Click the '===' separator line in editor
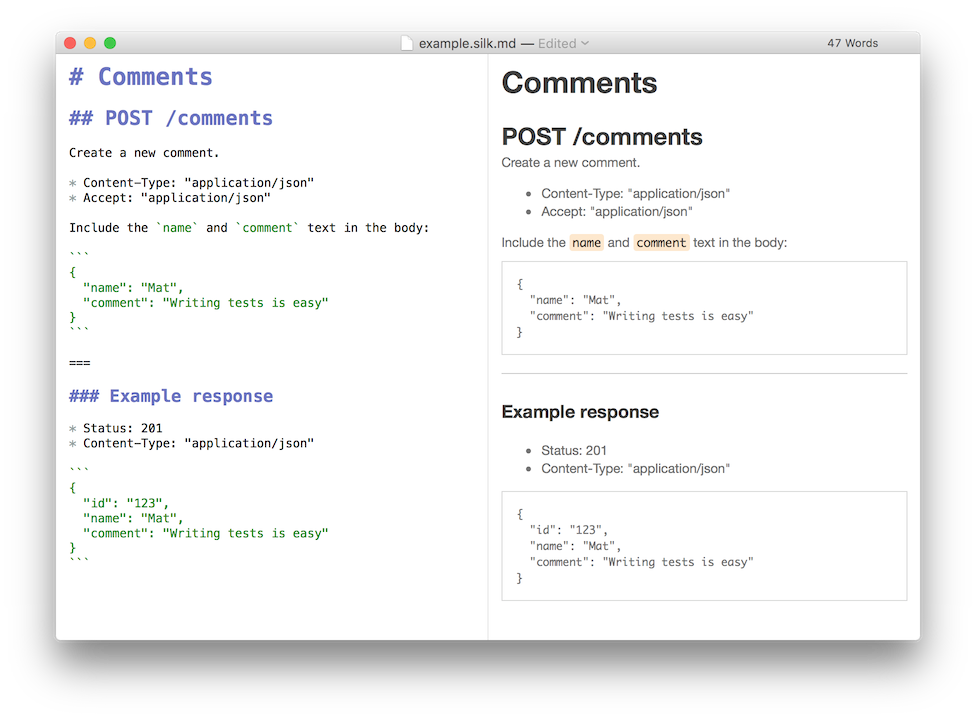 pyautogui.click(x=80, y=363)
